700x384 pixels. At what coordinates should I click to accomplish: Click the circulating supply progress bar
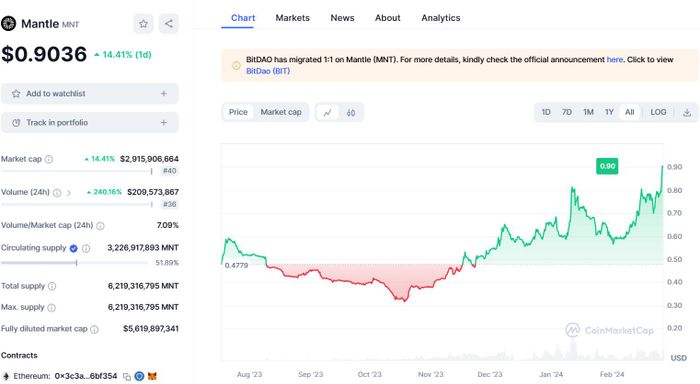(74, 263)
